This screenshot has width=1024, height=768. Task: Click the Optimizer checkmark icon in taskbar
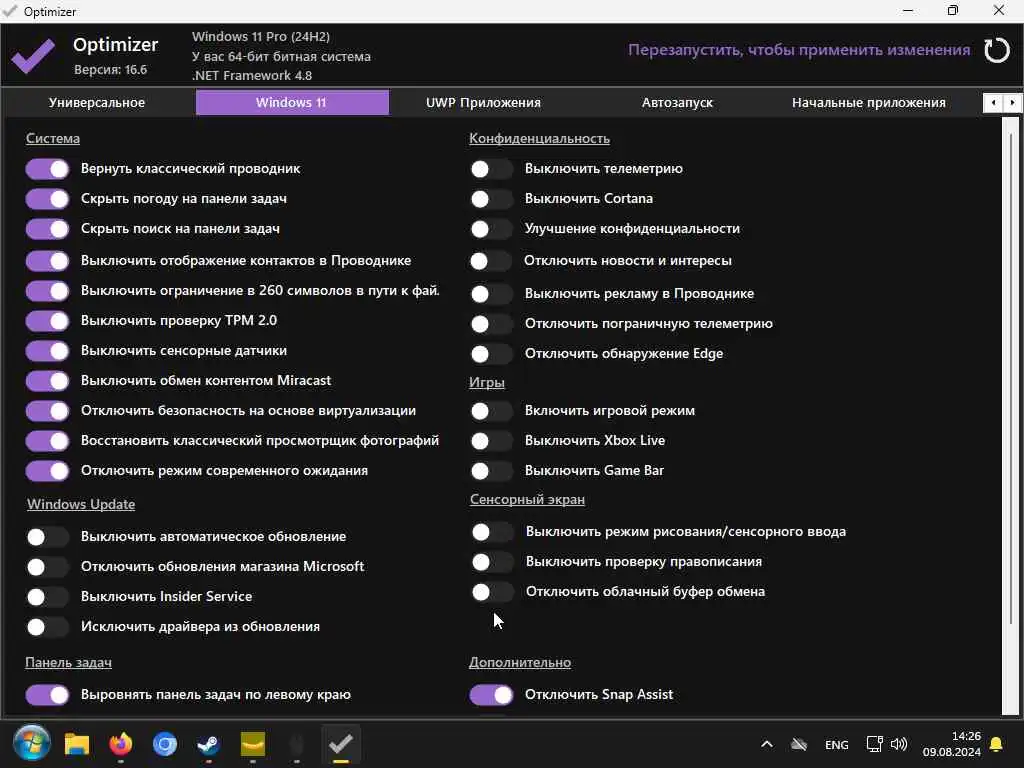coord(341,744)
